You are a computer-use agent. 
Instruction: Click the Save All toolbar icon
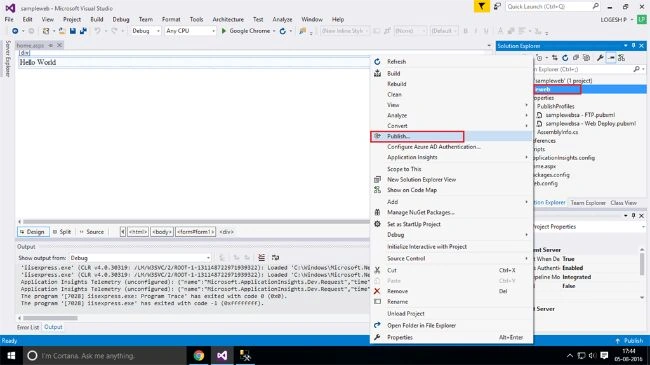click(83, 31)
